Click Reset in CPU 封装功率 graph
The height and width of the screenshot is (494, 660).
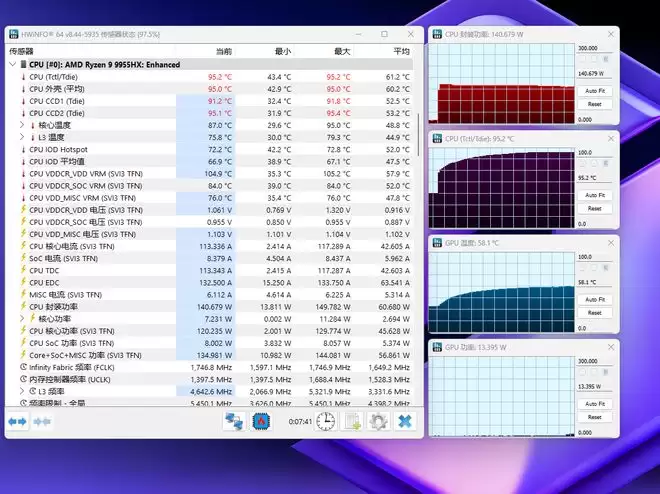click(595, 104)
